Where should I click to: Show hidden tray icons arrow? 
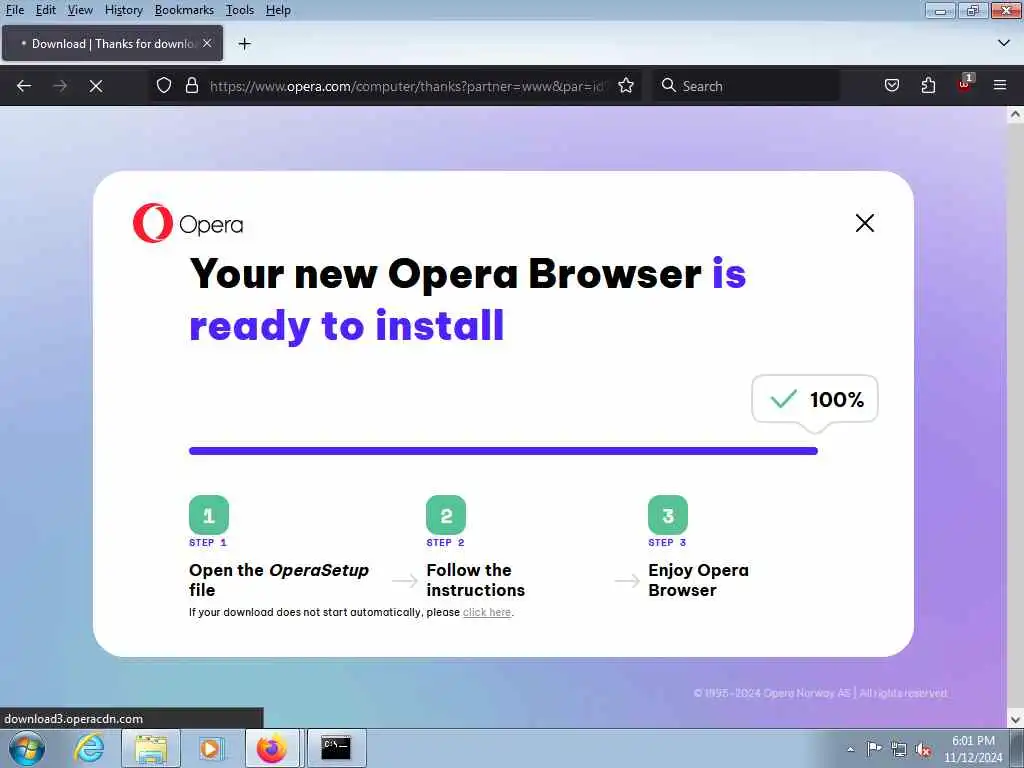click(850, 749)
